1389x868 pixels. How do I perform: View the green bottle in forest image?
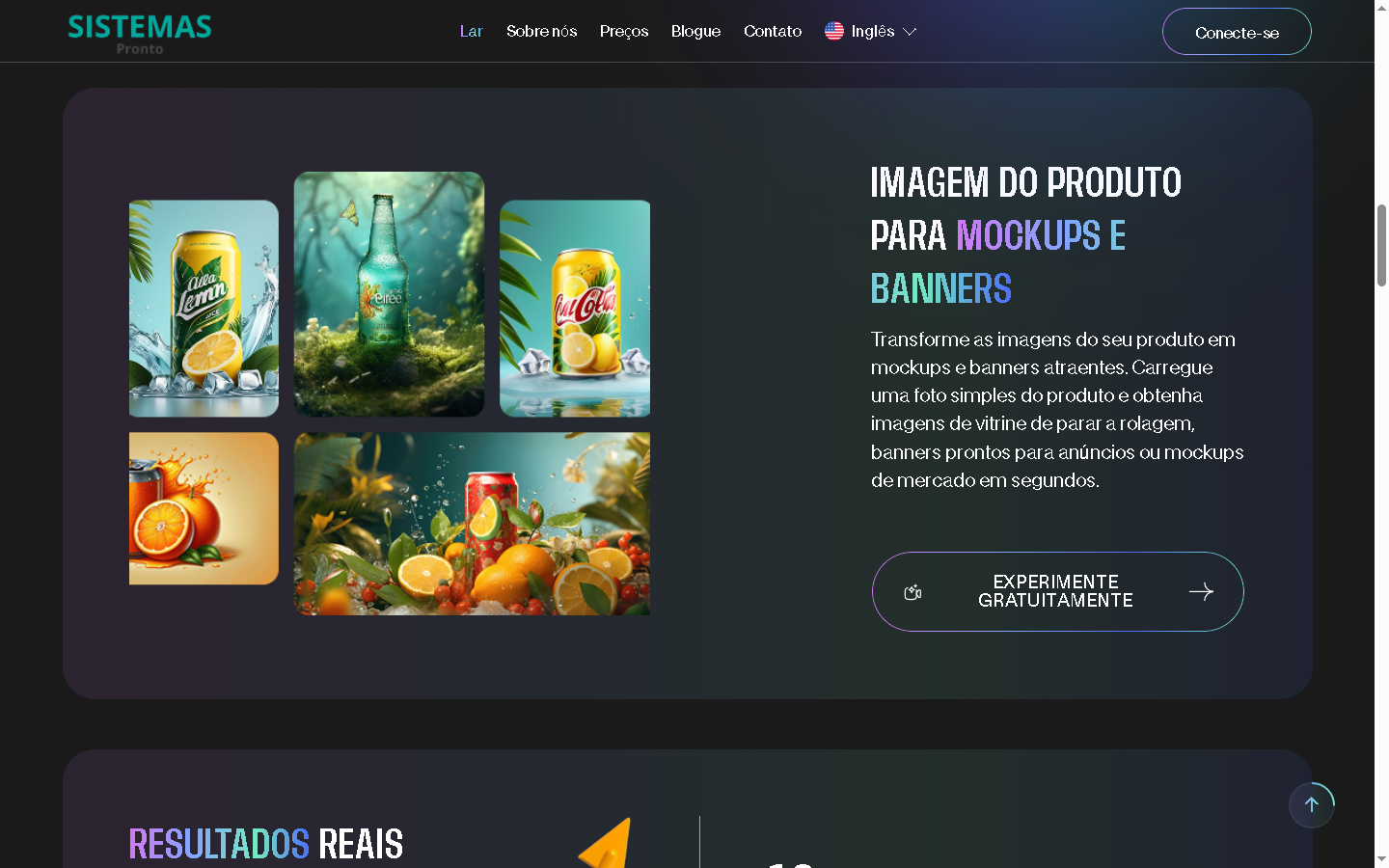[x=389, y=294]
